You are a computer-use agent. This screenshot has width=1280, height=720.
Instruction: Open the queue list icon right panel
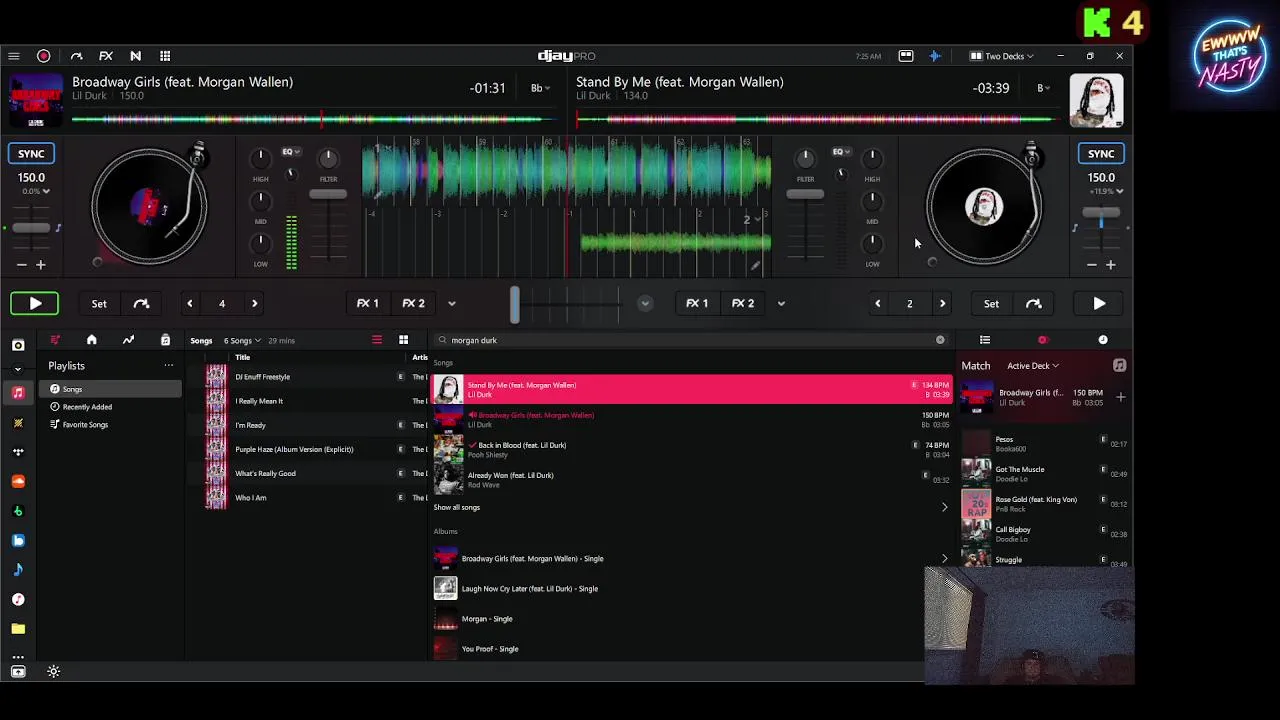[985, 340]
